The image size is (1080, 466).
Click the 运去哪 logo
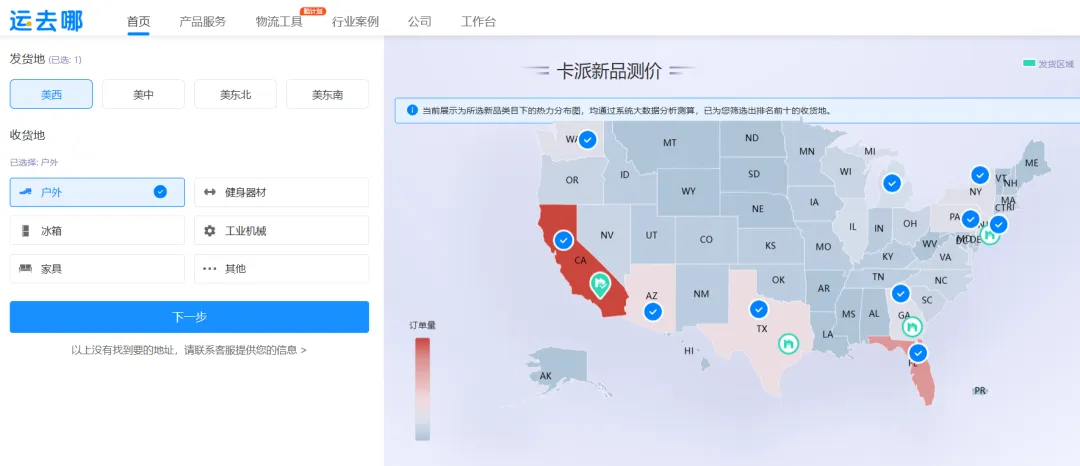[x=46, y=21]
